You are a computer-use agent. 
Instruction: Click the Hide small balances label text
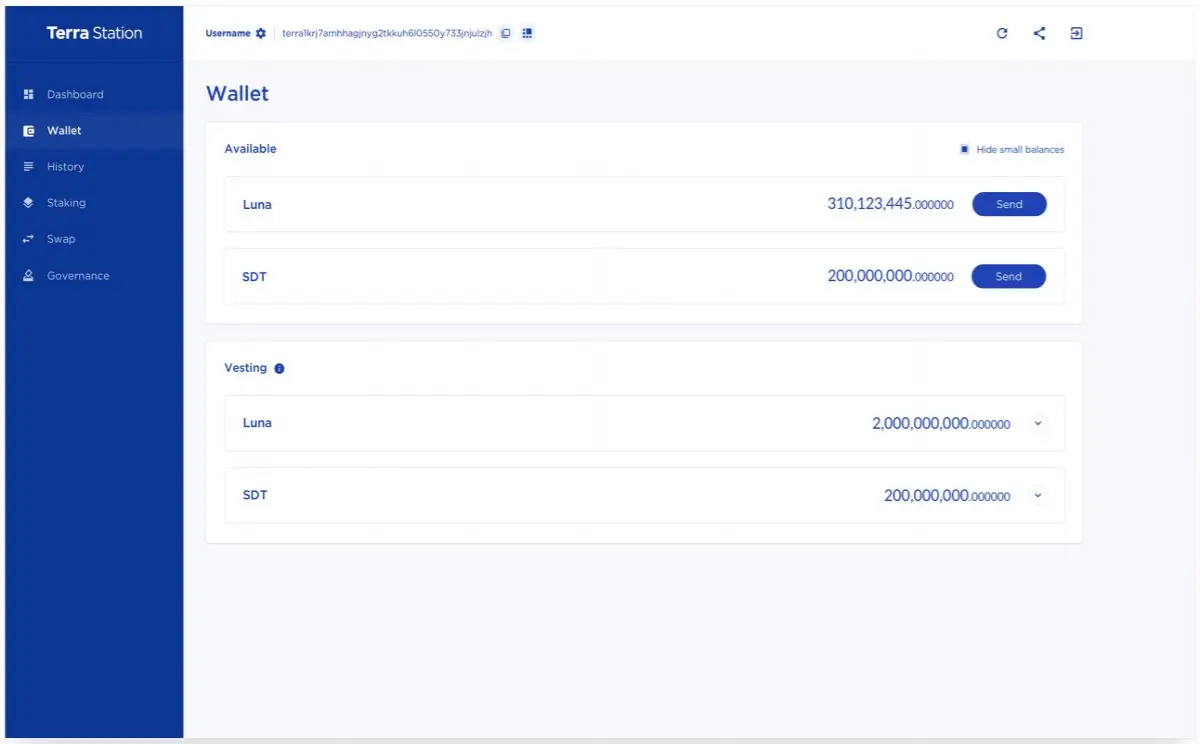click(1020, 149)
